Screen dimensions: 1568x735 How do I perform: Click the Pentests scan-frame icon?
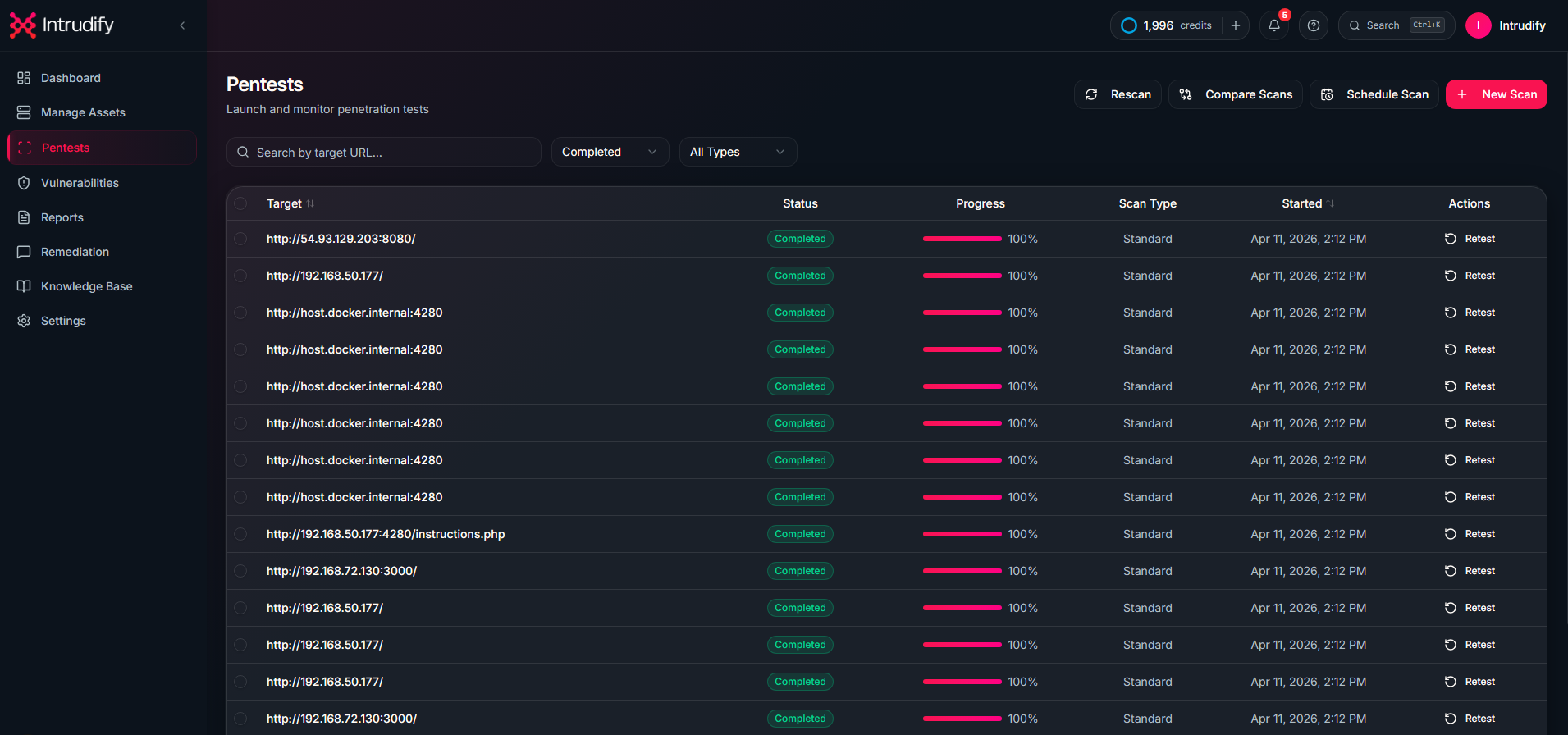click(25, 148)
